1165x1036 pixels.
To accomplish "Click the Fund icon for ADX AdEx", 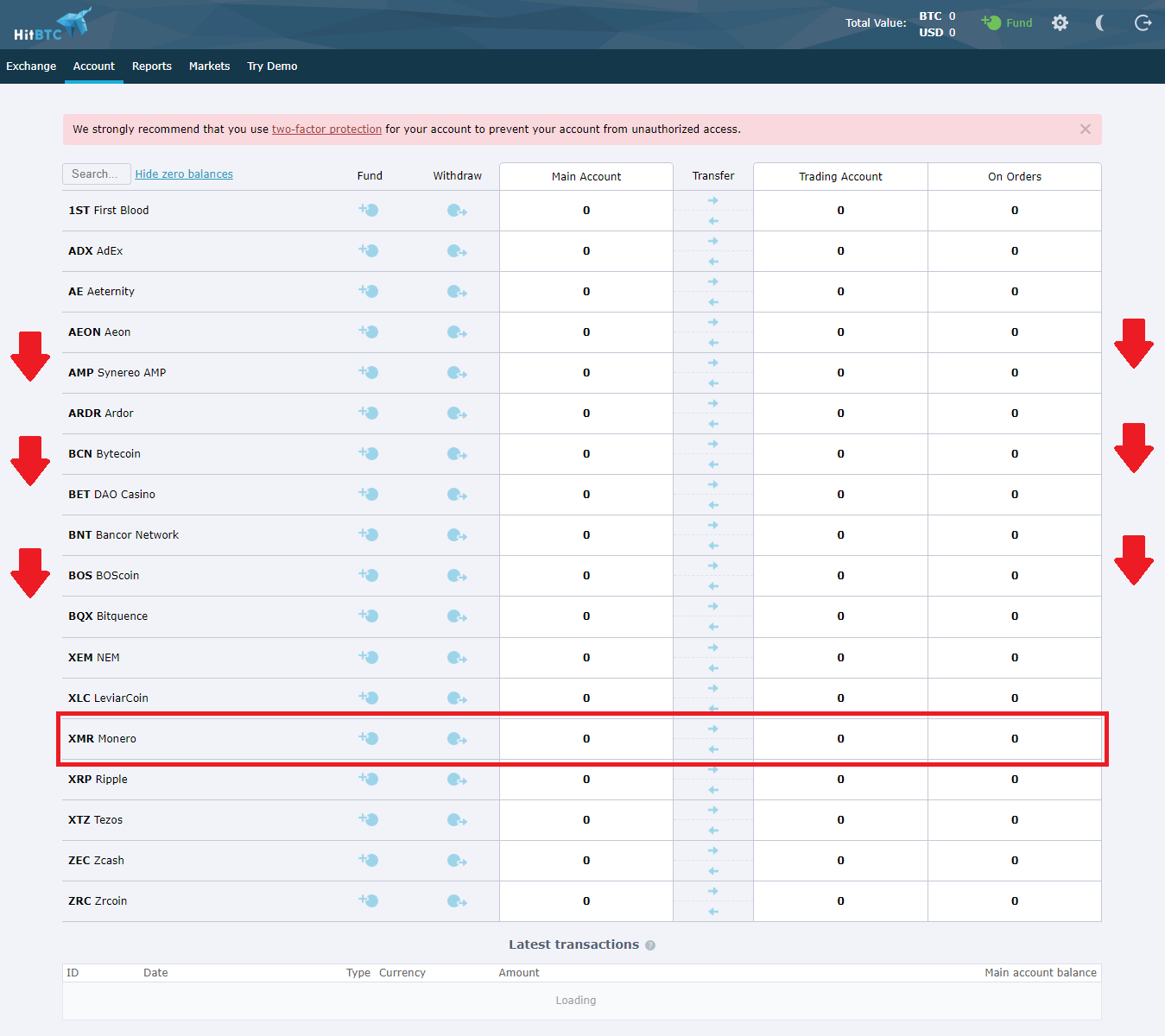I will [x=369, y=250].
